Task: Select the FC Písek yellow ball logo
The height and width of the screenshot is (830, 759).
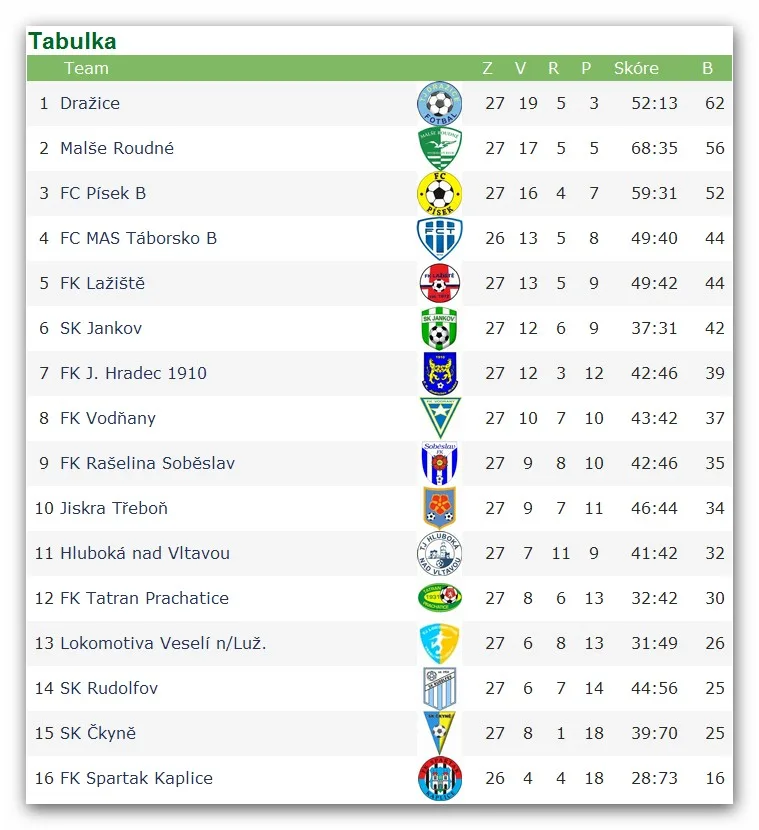Action: [439, 194]
